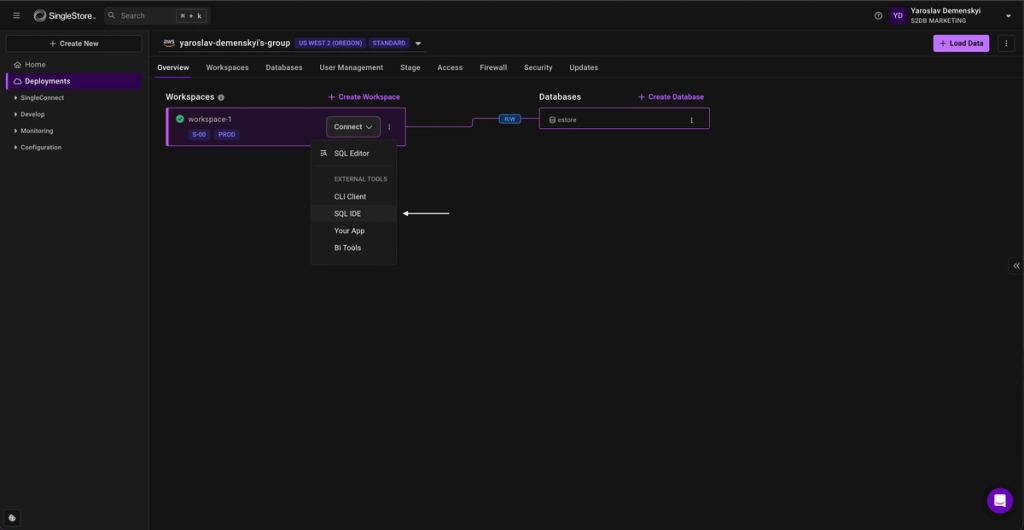This screenshot has width=1024, height=530.
Task: Switch to the Workspaces tab
Action: point(227,67)
